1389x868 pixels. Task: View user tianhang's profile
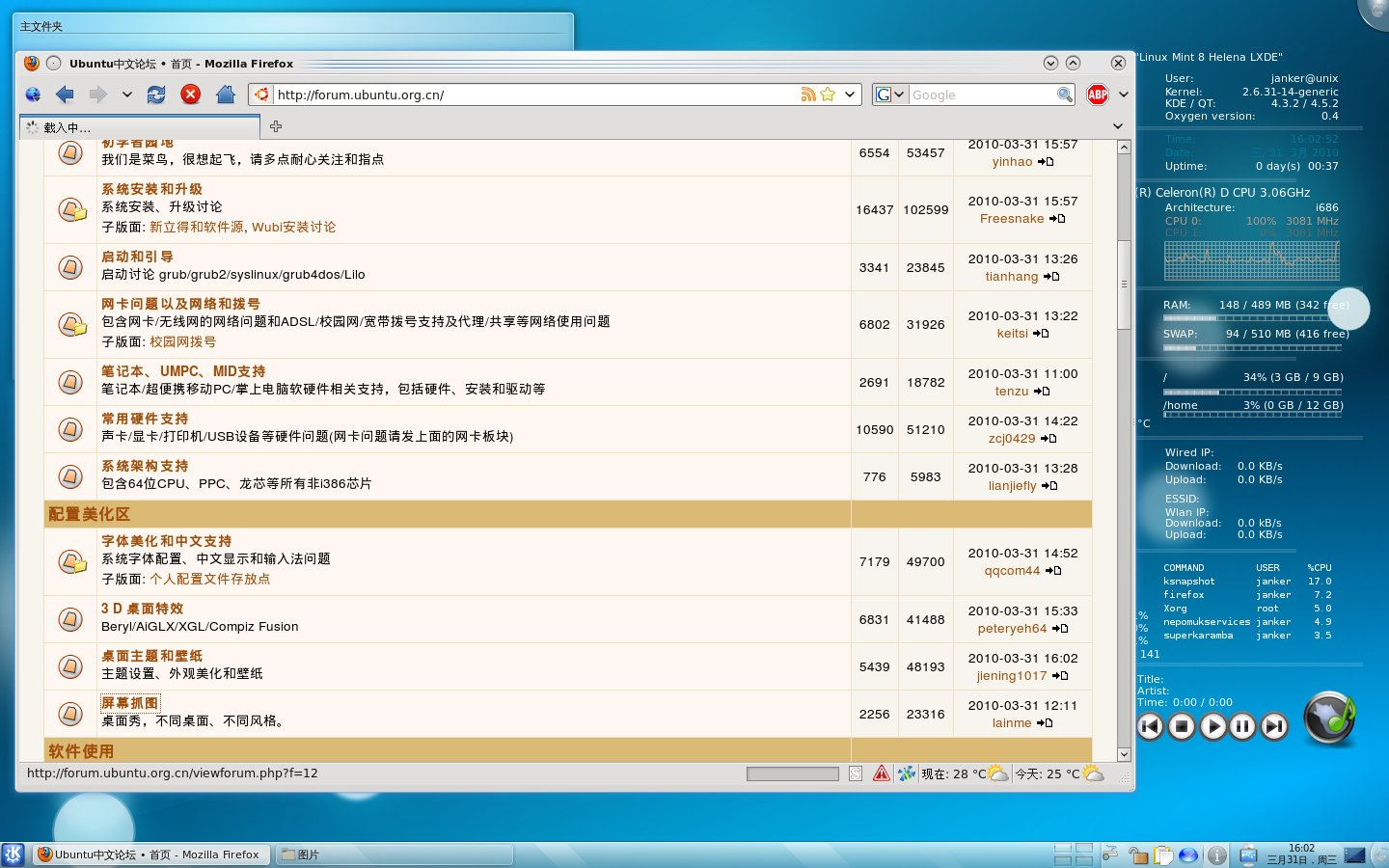tap(1012, 277)
